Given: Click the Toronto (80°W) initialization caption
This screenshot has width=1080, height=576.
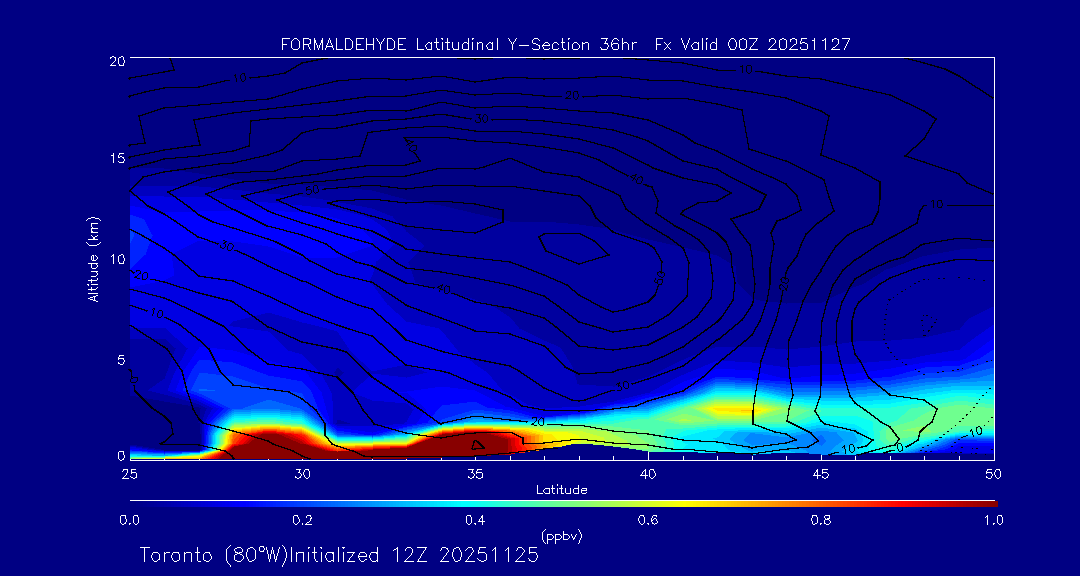Looking at the screenshot, I should coord(339,555).
